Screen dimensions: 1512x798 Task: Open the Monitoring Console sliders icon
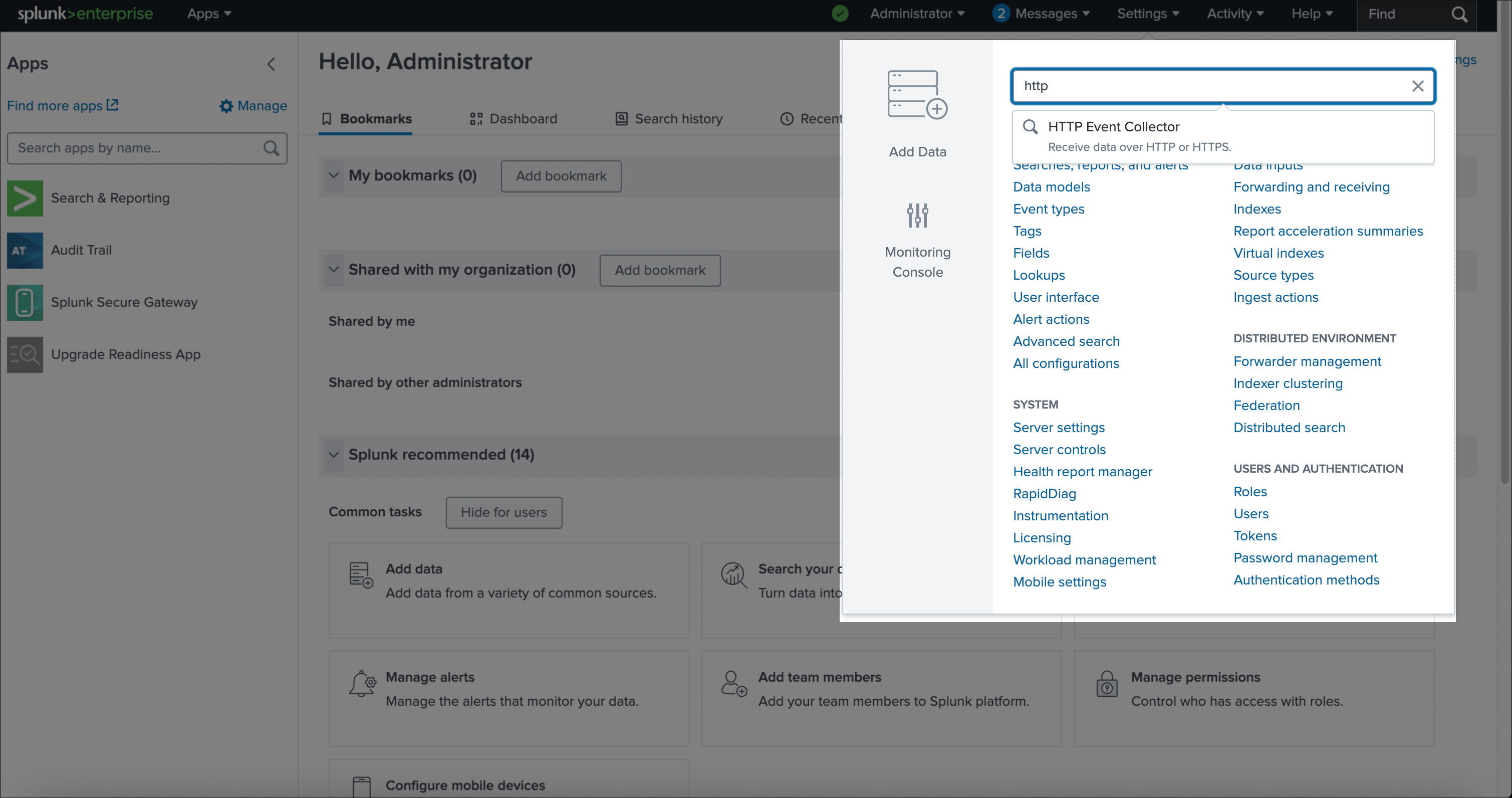tap(917, 215)
